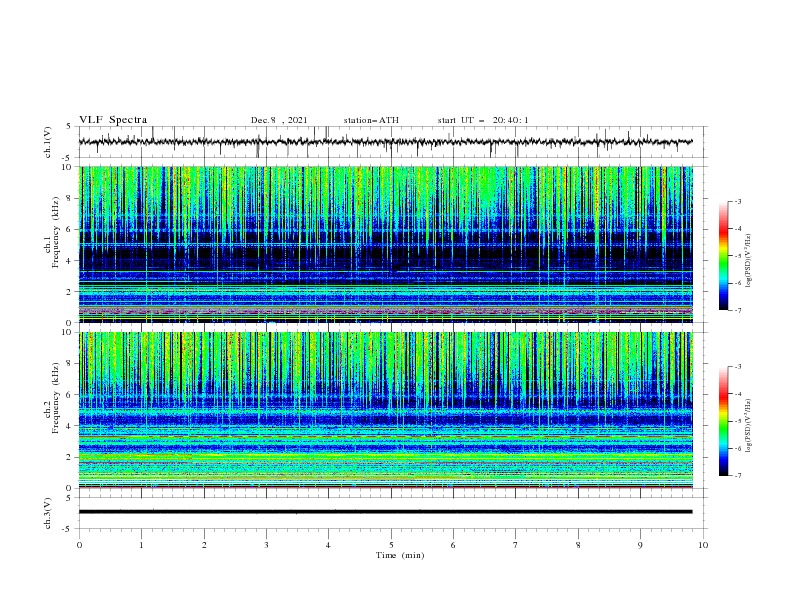Screen dimensions: 792x612
Task: Select the date text "Dec. 8, 2021"
Action: [279, 120]
